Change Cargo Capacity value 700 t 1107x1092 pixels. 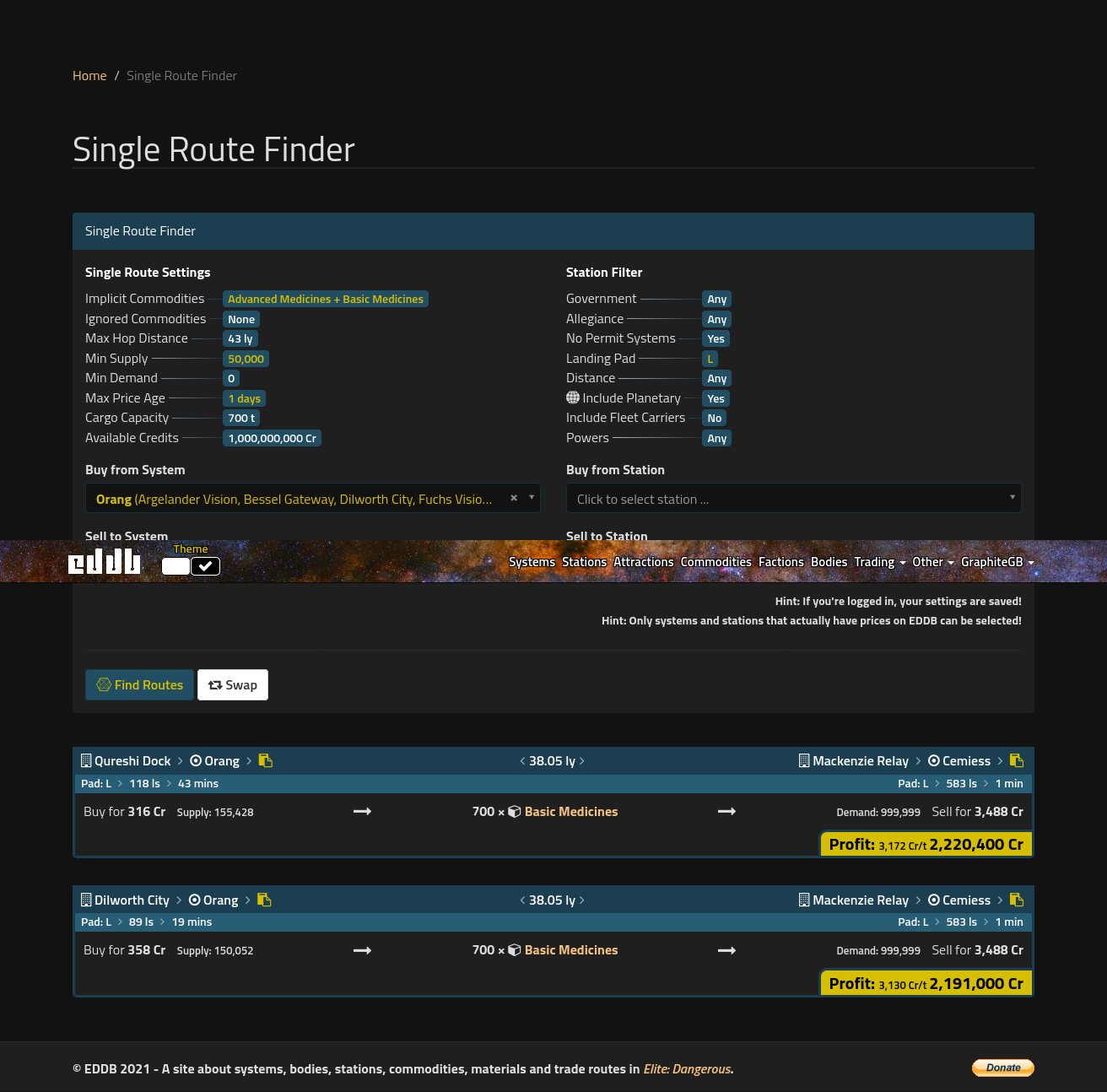point(241,418)
